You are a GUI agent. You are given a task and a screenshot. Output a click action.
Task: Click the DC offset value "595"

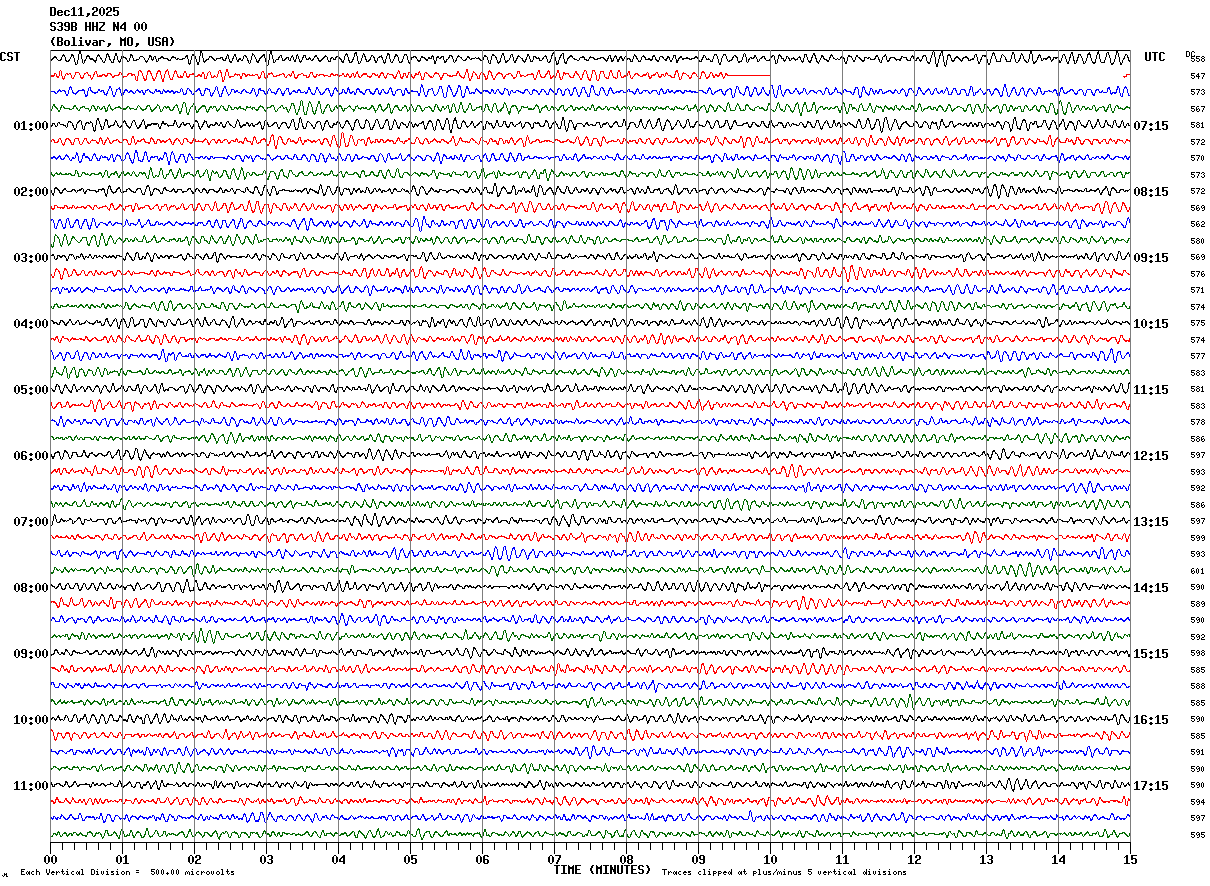(x=1197, y=835)
